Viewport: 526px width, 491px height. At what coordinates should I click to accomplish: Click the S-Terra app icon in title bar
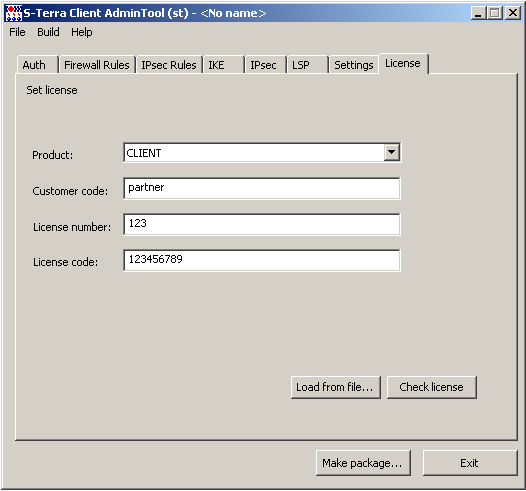click(14, 13)
